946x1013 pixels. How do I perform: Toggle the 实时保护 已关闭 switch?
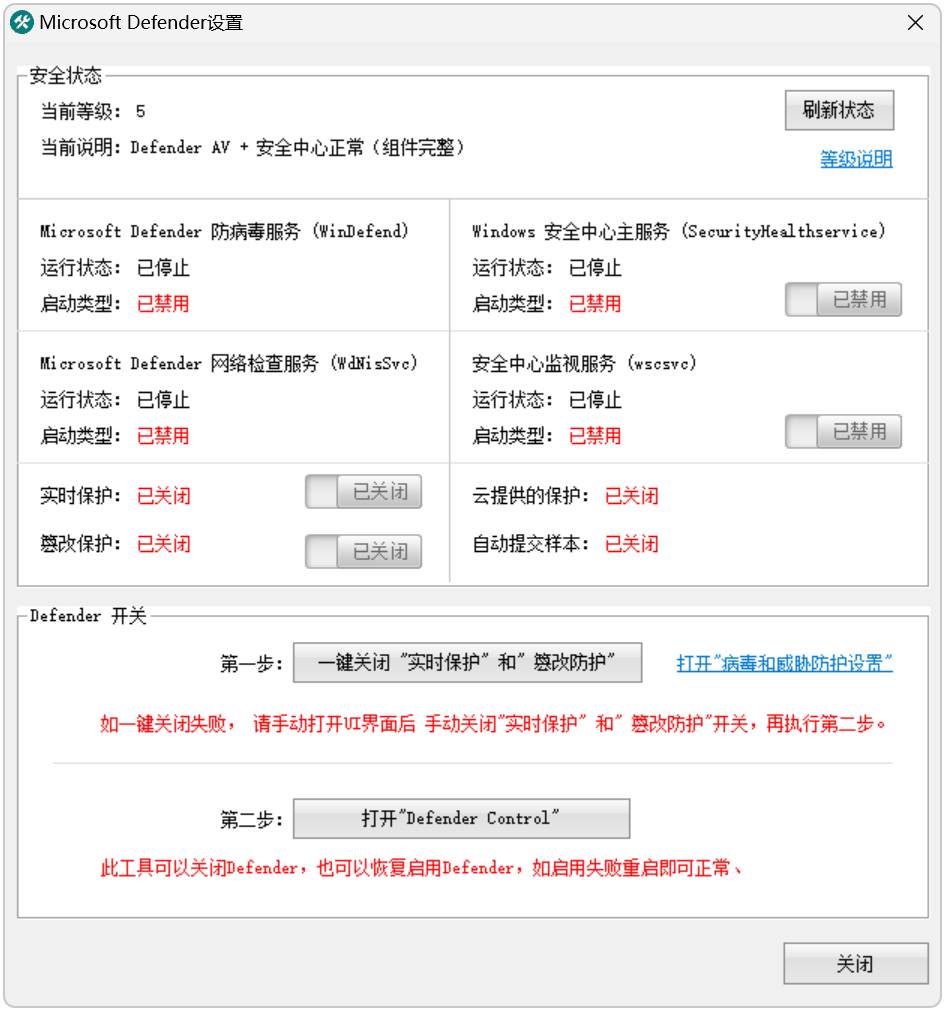[363, 492]
